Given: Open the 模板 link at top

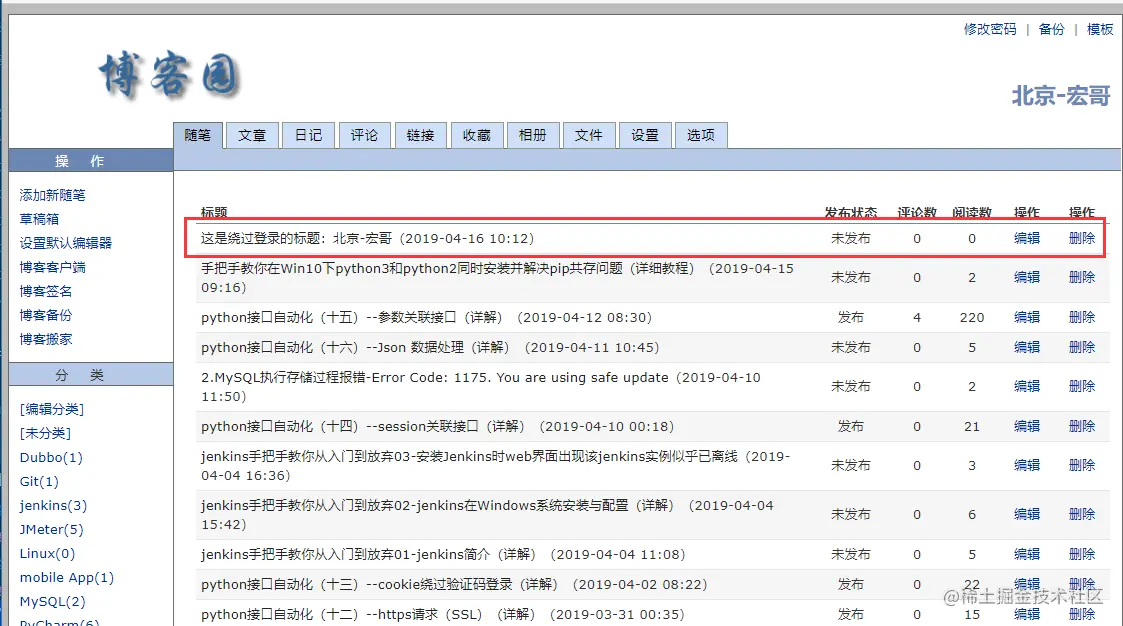Looking at the screenshot, I should click(x=1100, y=29).
